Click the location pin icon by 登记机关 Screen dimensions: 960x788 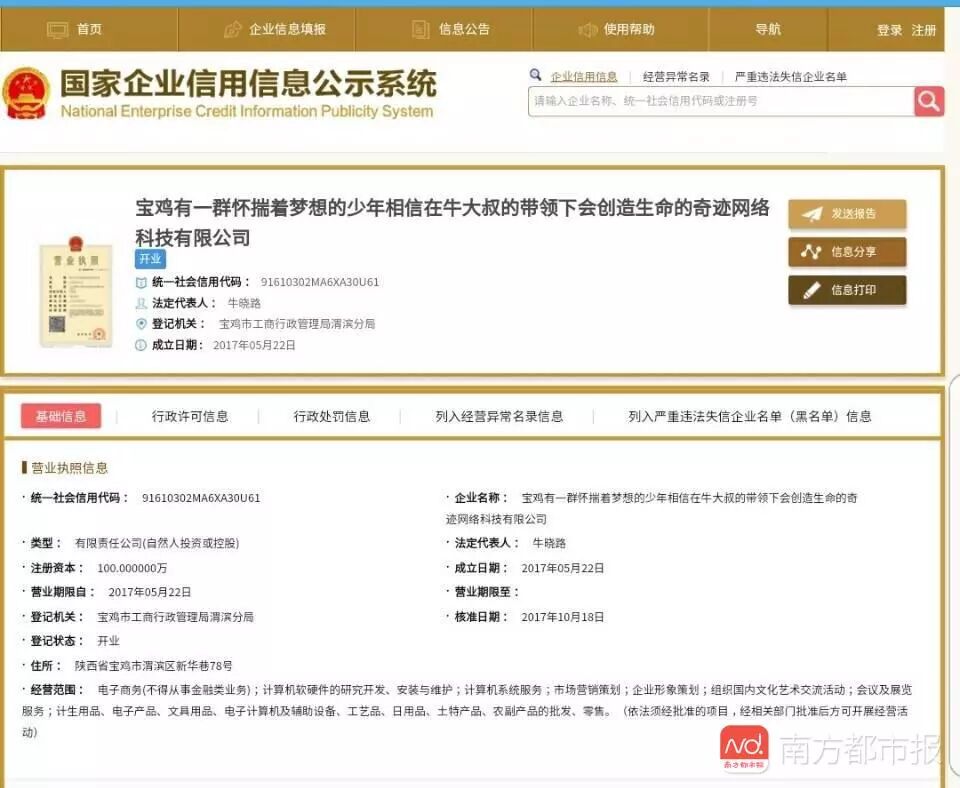[x=141, y=324]
